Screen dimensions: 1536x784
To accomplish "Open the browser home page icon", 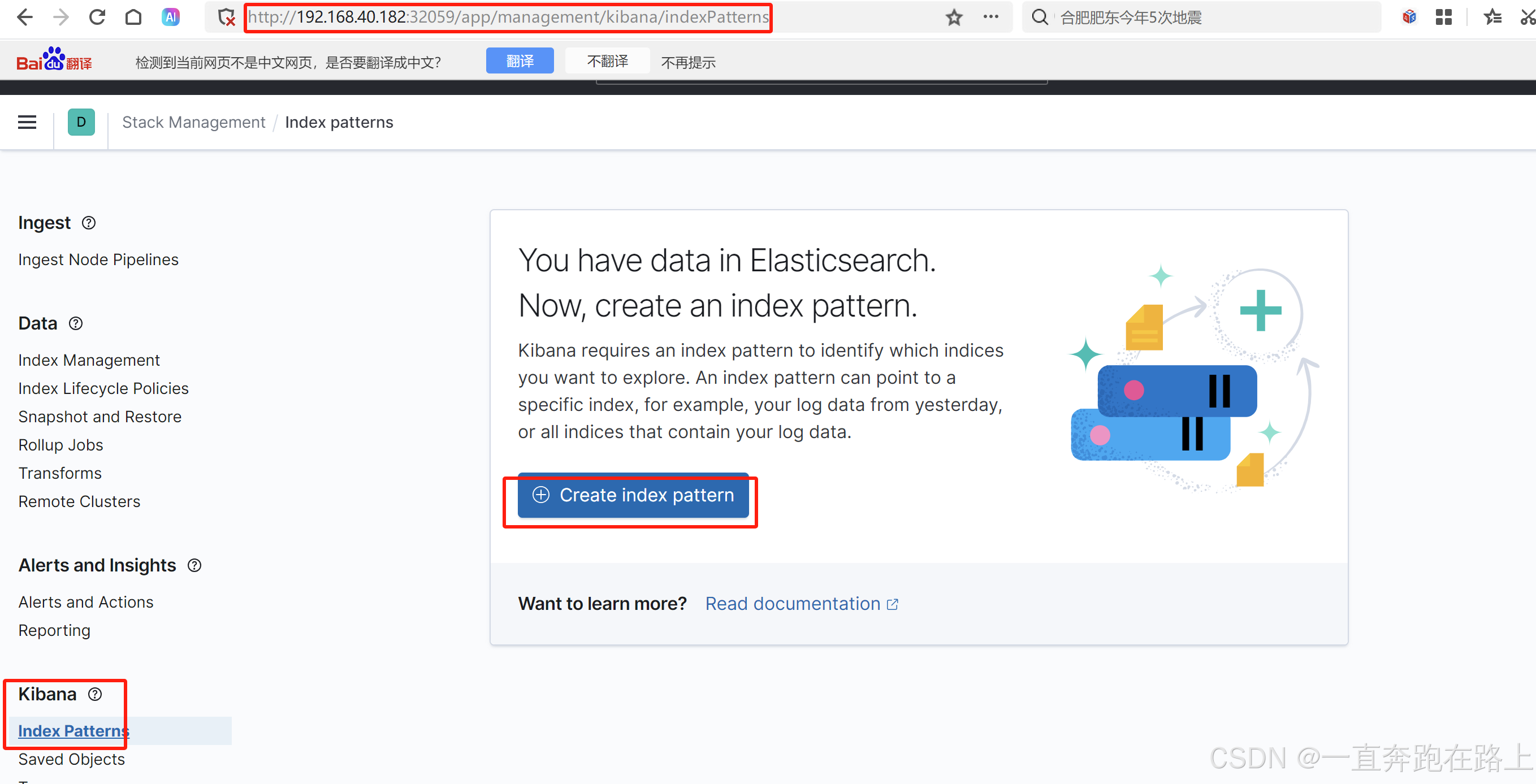I will (x=133, y=18).
